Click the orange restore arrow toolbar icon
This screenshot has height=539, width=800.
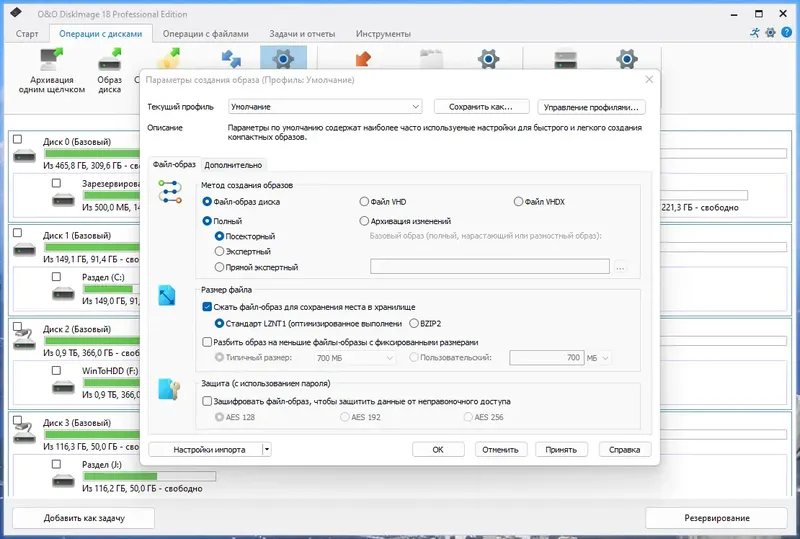click(x=363, y=59)
